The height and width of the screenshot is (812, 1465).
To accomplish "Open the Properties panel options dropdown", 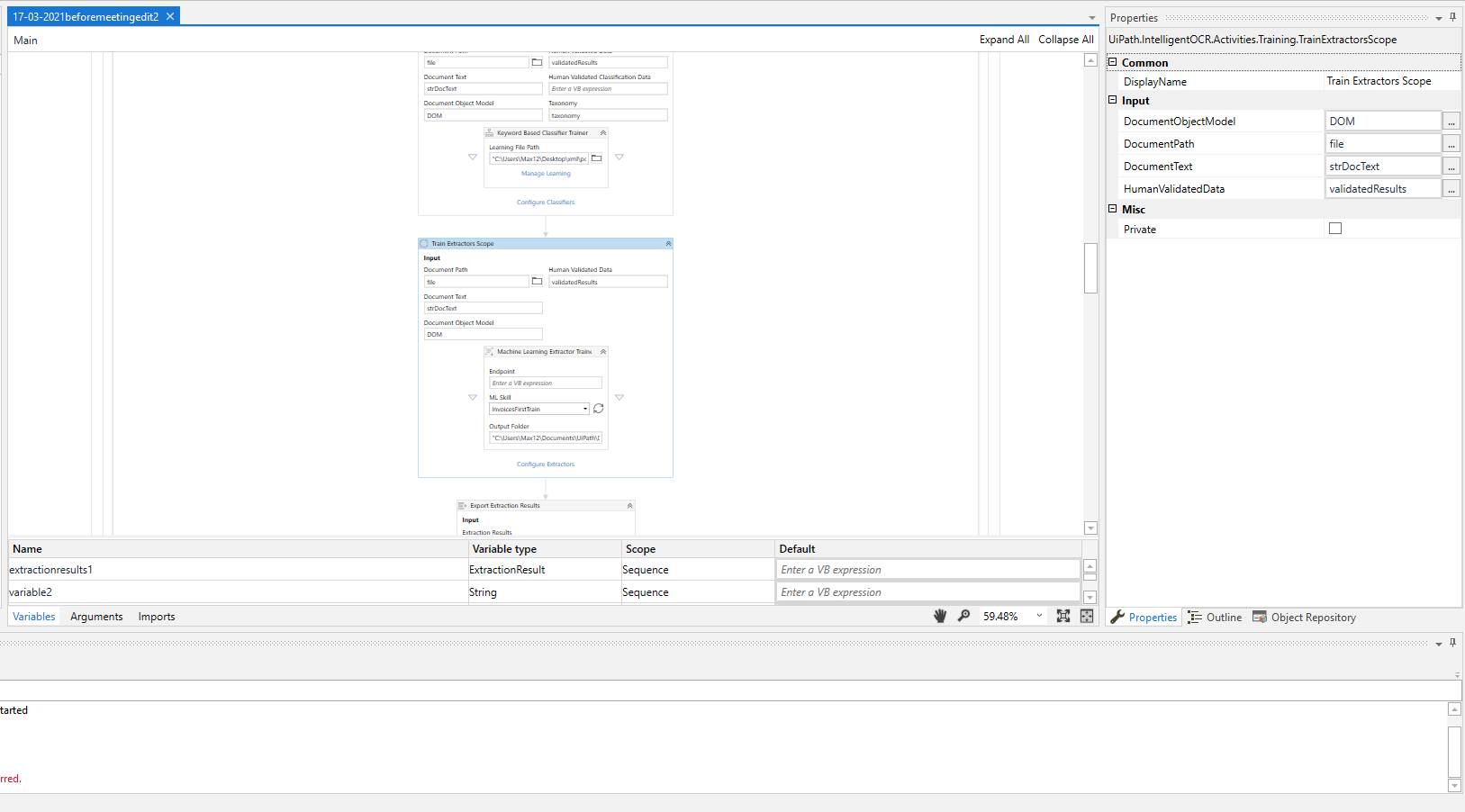I will coord(1439,18).
